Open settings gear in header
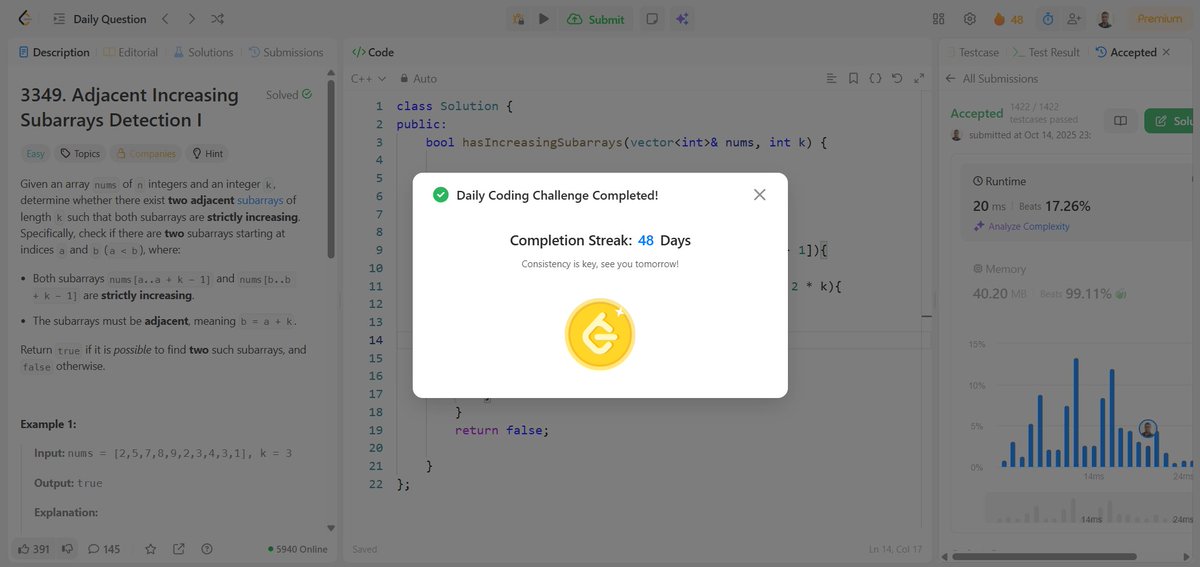Viewport: 1200px width, 567px height. 969,19
